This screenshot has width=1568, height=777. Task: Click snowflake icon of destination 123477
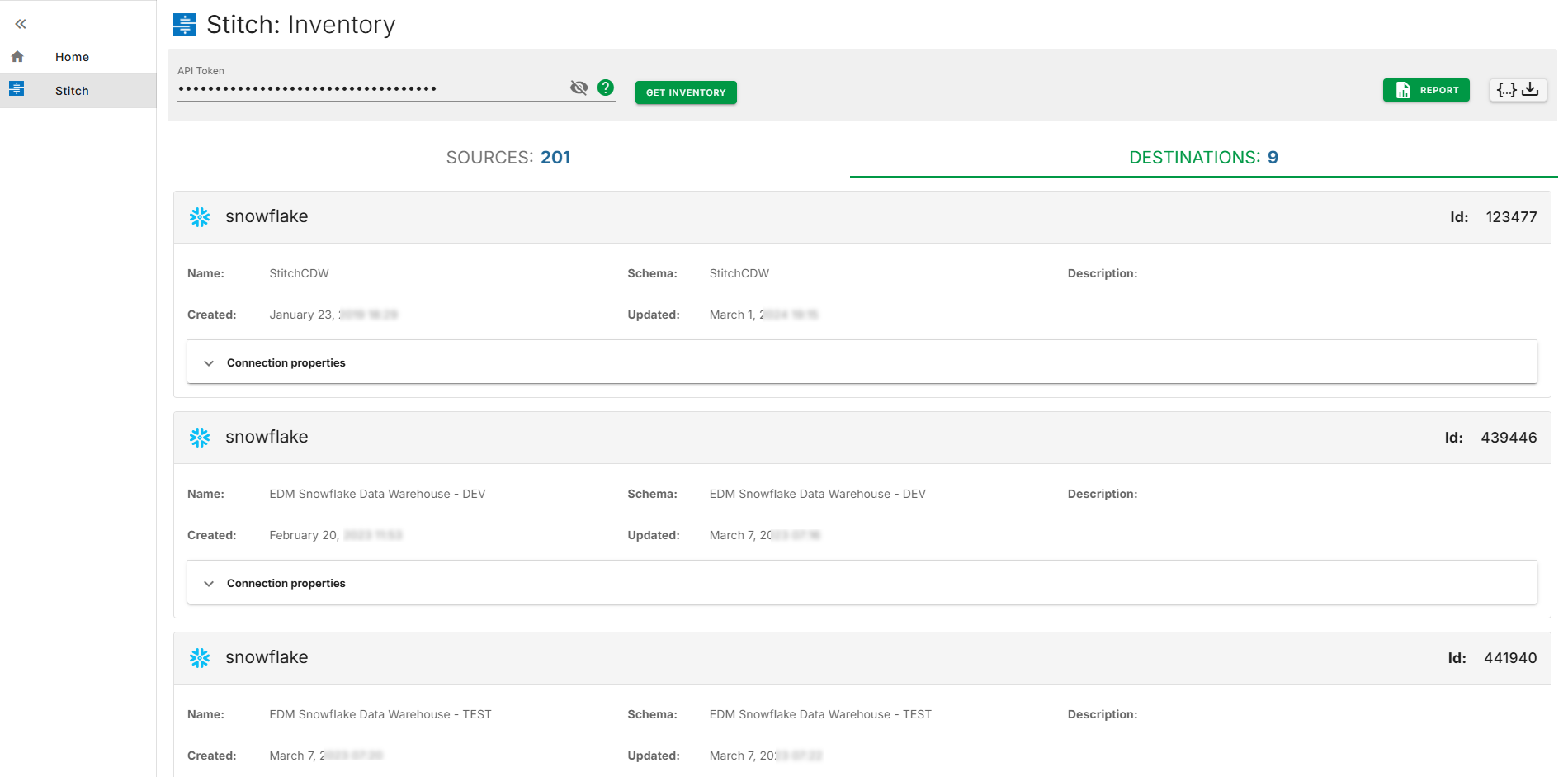tap(200, 217)
